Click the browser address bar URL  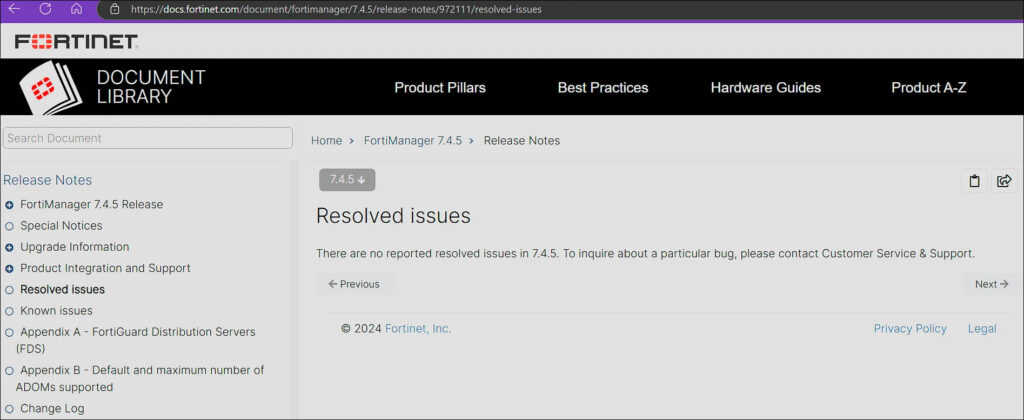pyautogui.click(x=336, y=9)
